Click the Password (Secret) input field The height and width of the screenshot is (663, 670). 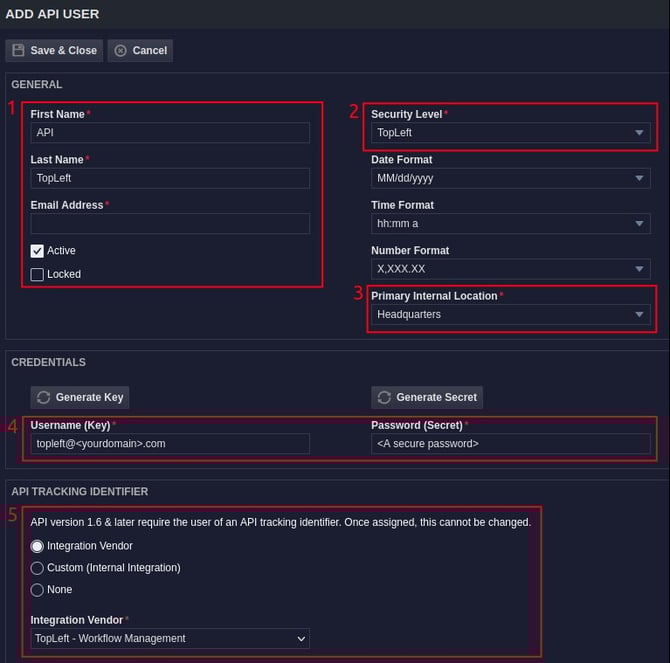point(510,443)
